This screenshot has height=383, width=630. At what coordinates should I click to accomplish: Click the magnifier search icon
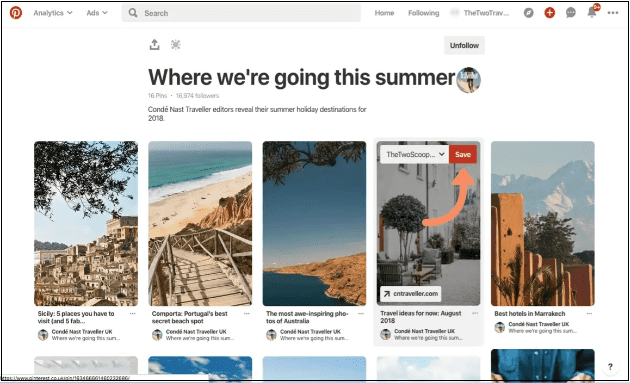[x=133, y=13]
